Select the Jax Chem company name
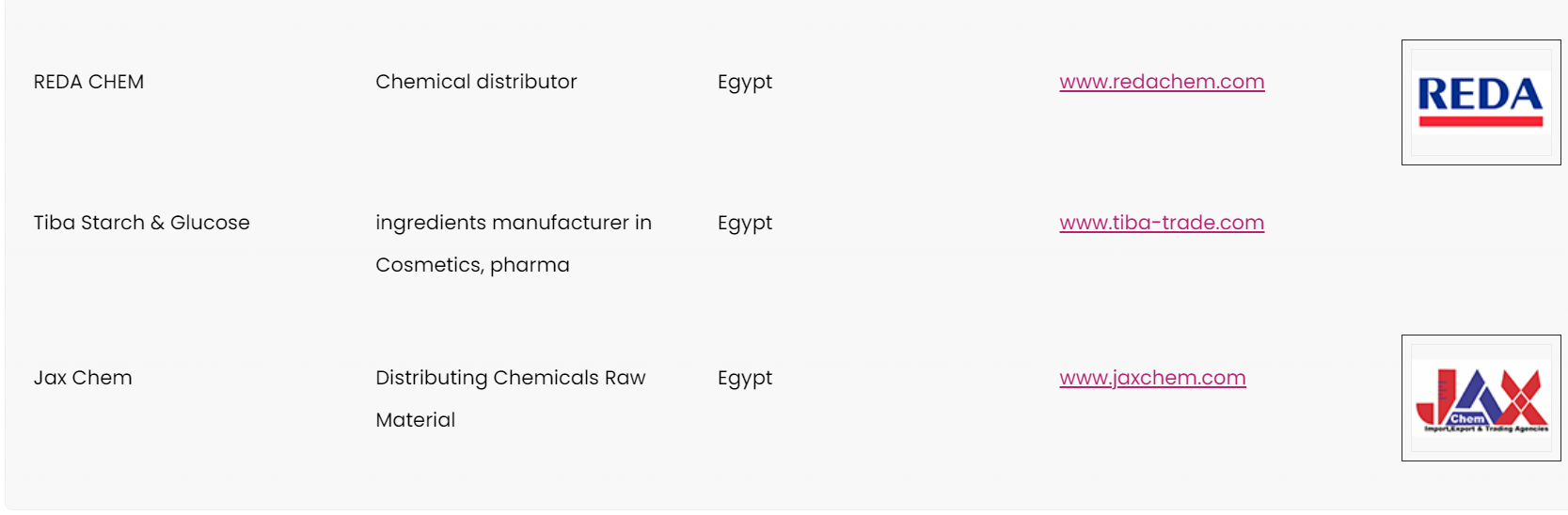 point(83,378)
